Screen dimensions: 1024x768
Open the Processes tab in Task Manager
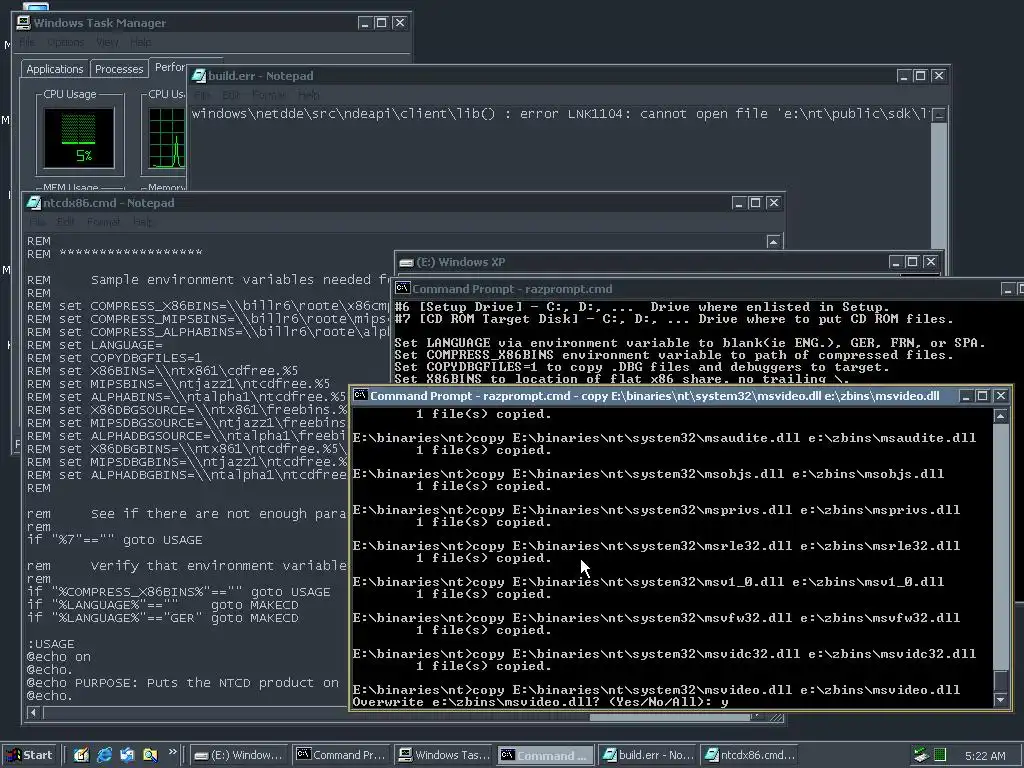(119, 69)
